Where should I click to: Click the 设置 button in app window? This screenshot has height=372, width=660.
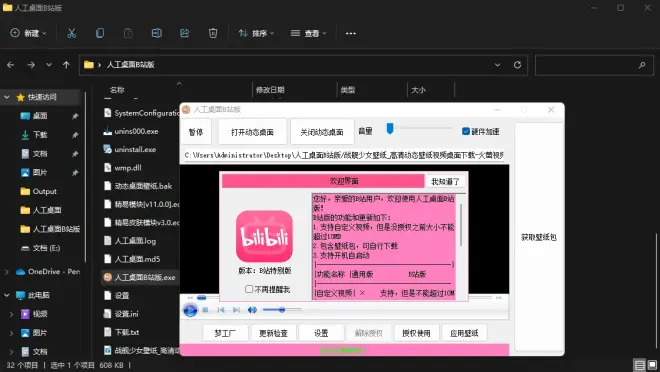point(322,333)
